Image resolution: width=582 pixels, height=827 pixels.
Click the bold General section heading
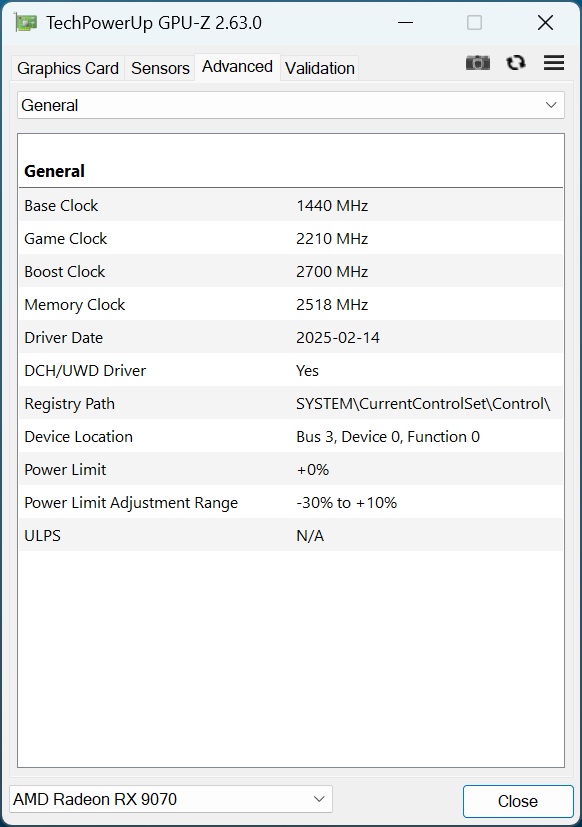(54, 171)
